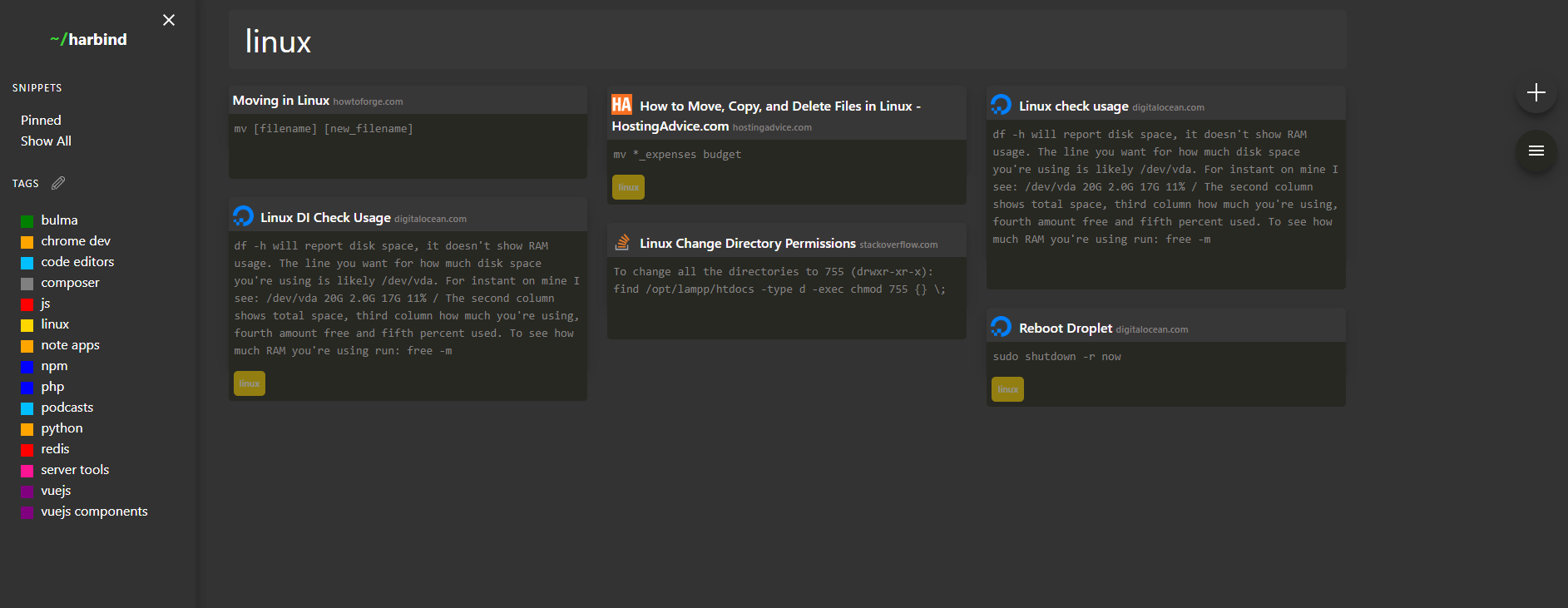The width and height of the screenshot is (1568, 608).
Task: Open the Moving in Linux snippet title
Action: (x=281, y=101)
